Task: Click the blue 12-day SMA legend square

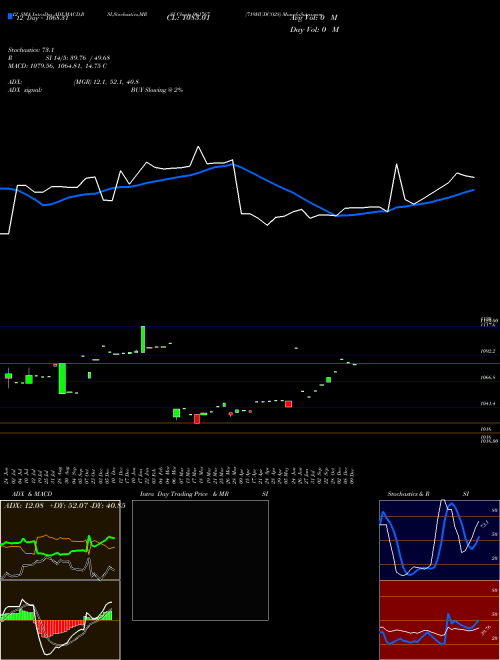Action: (x=10, y=16)
